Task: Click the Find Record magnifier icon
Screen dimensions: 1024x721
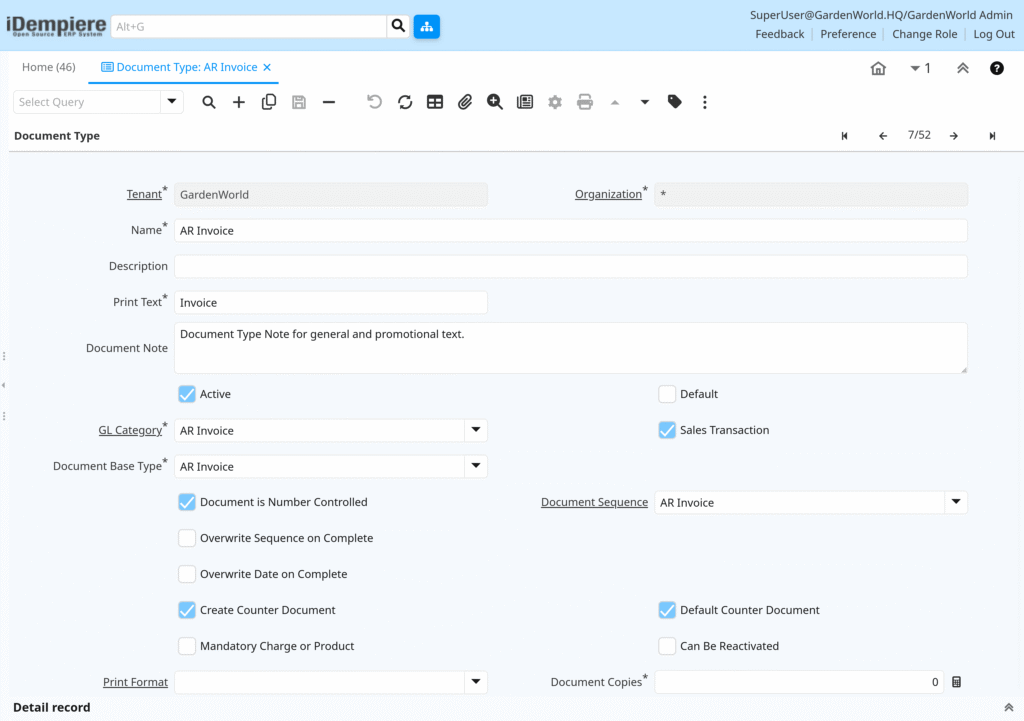Action: tap(208, 102)
